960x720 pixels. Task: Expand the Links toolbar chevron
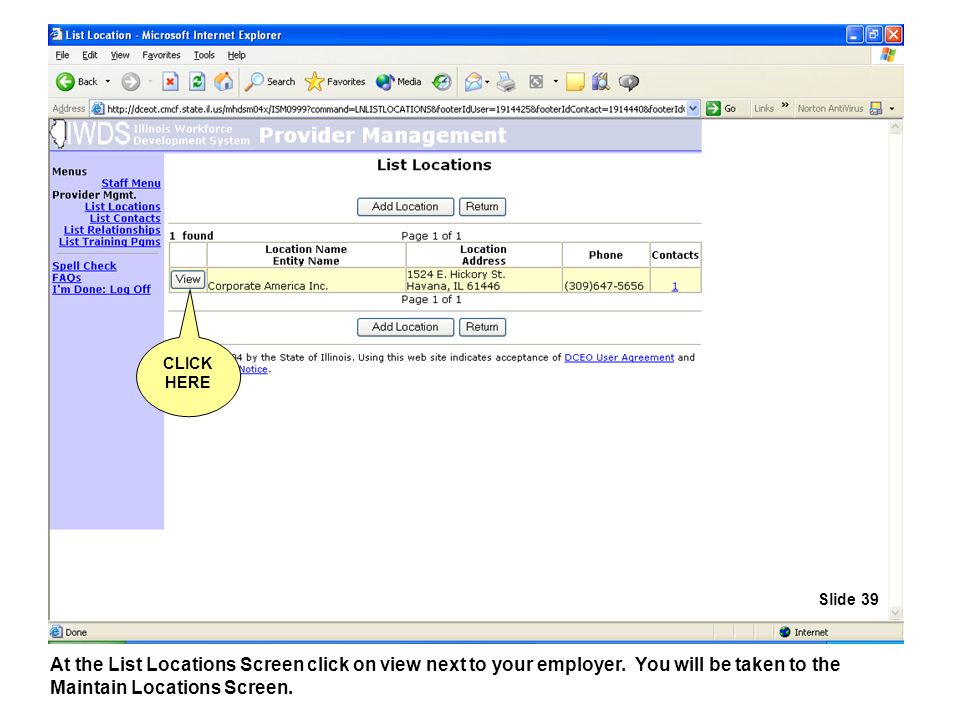(x=785, y=105)
